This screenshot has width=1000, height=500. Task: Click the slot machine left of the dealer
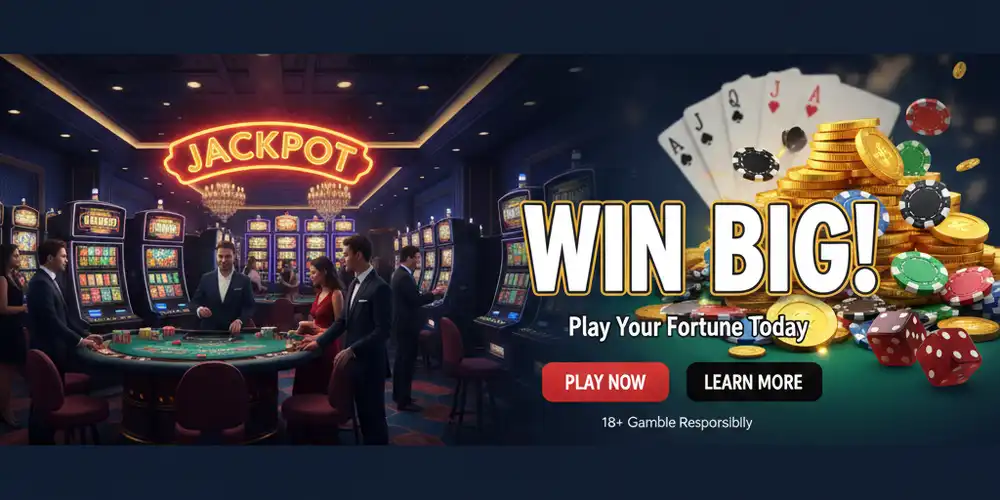164,261
